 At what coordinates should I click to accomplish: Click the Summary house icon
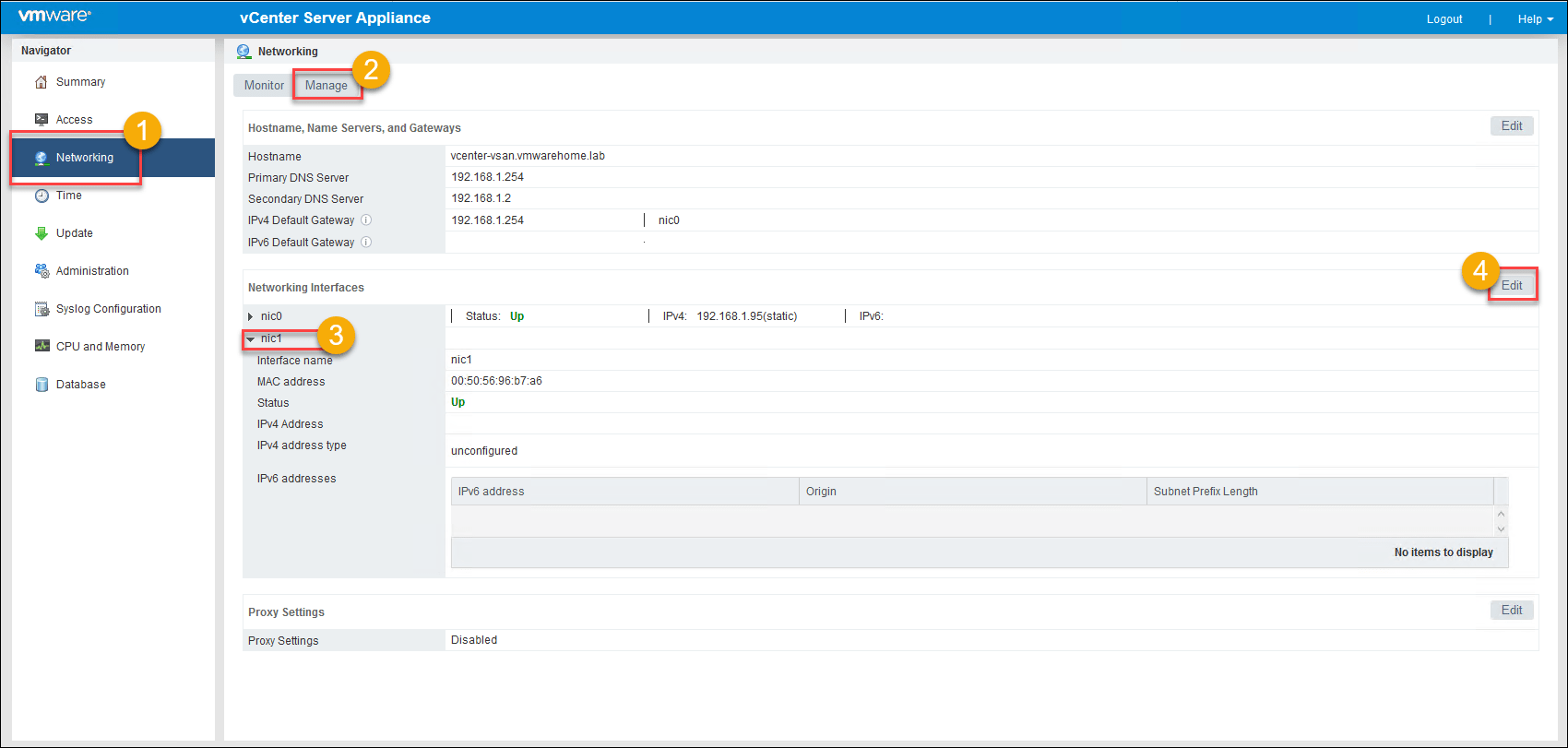41,82
